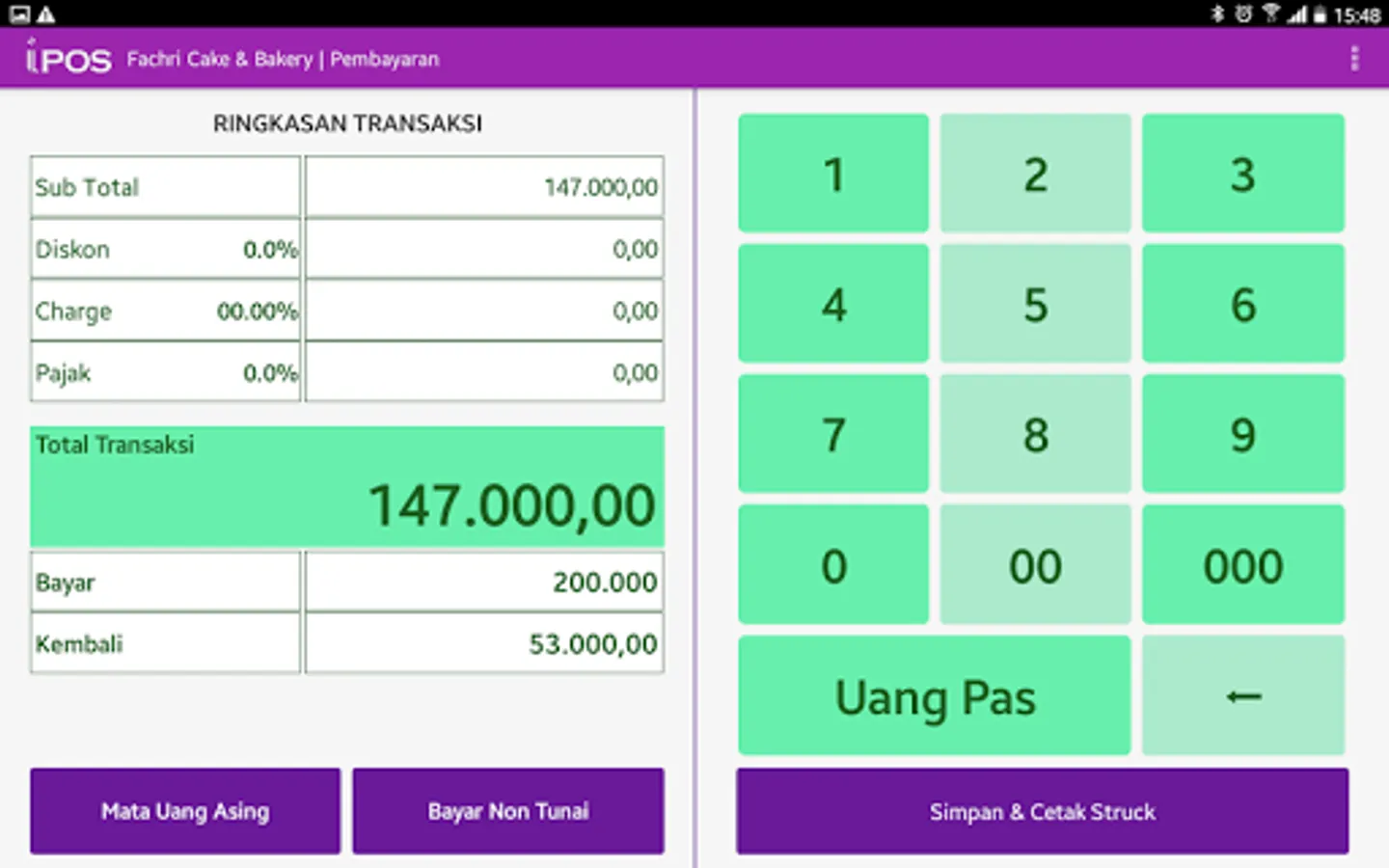Viewport: 1389px width, 868px height.
Task: Click the Diskon percentage field
Action: [165, 248]
